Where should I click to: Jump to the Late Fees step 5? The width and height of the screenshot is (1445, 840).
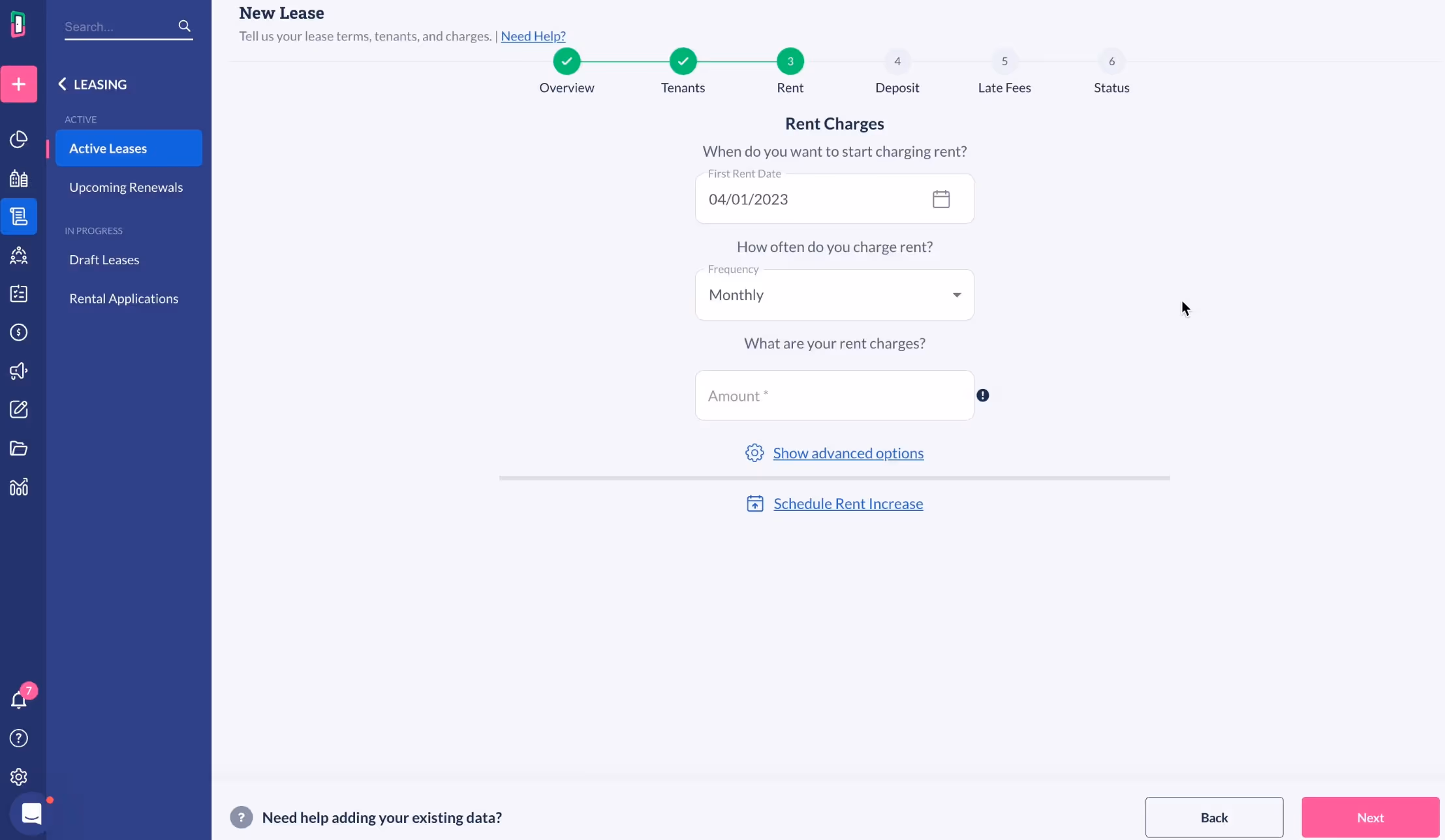1004,71
